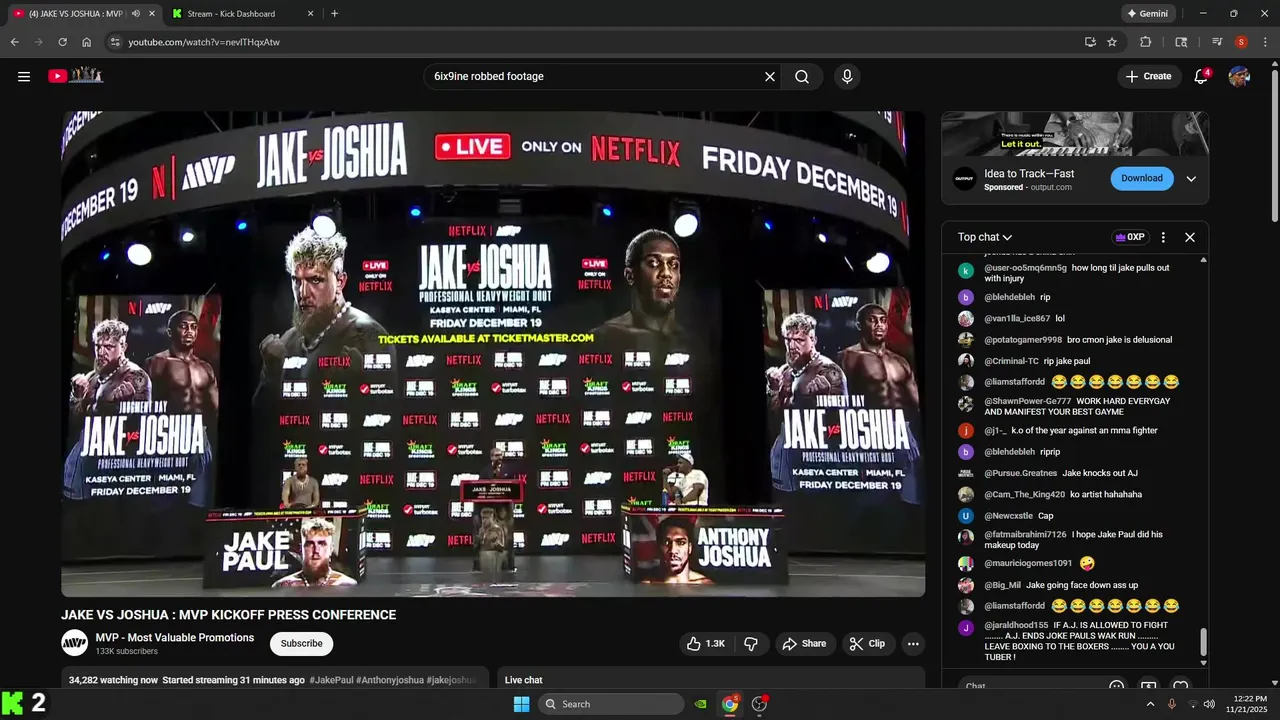Reload the current page
Viewport: 1280px width, 720px height.
[x=62, y=42]
